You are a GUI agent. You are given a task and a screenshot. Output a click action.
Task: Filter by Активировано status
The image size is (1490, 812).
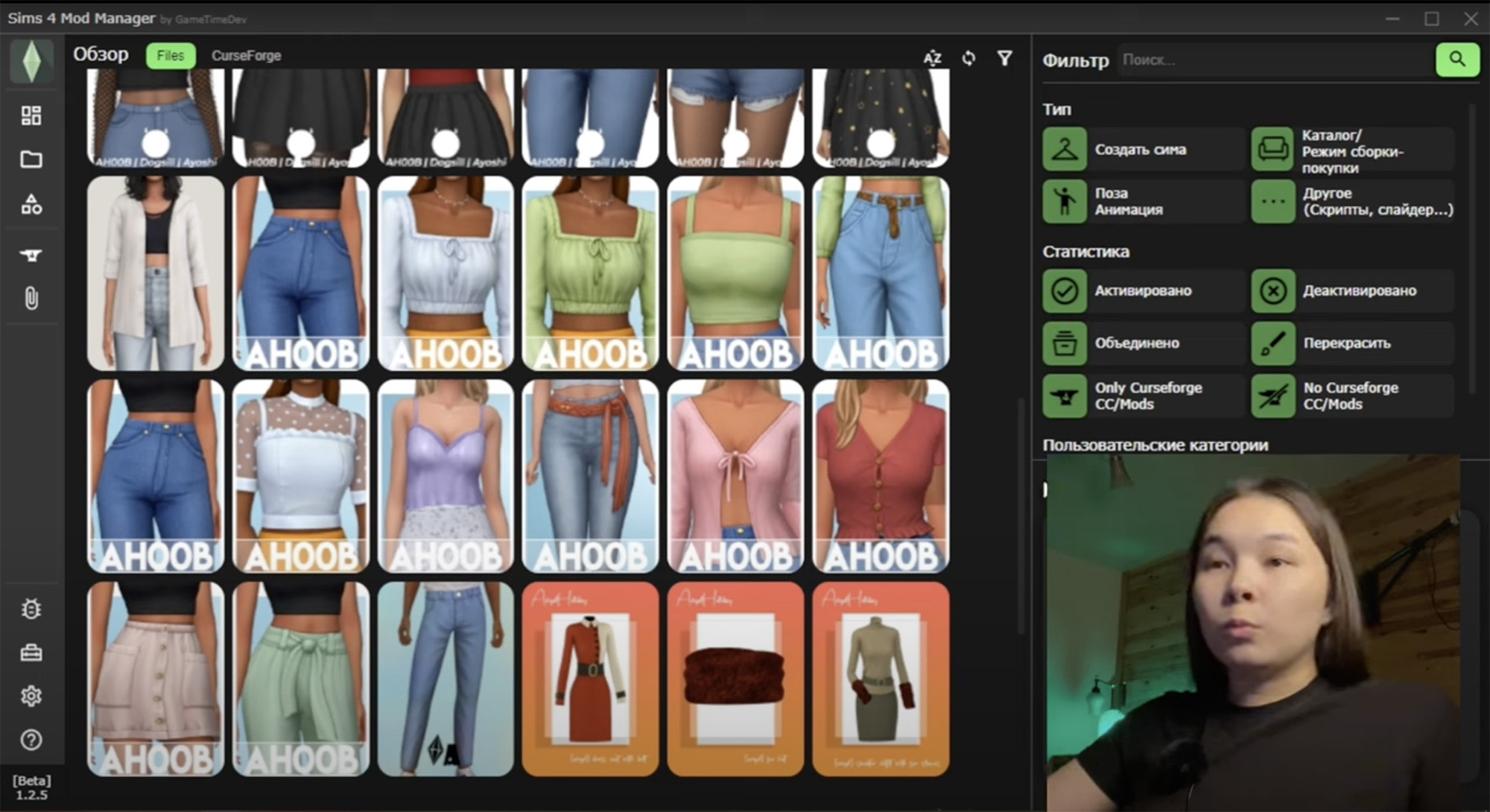click(x=1143, y=291)
